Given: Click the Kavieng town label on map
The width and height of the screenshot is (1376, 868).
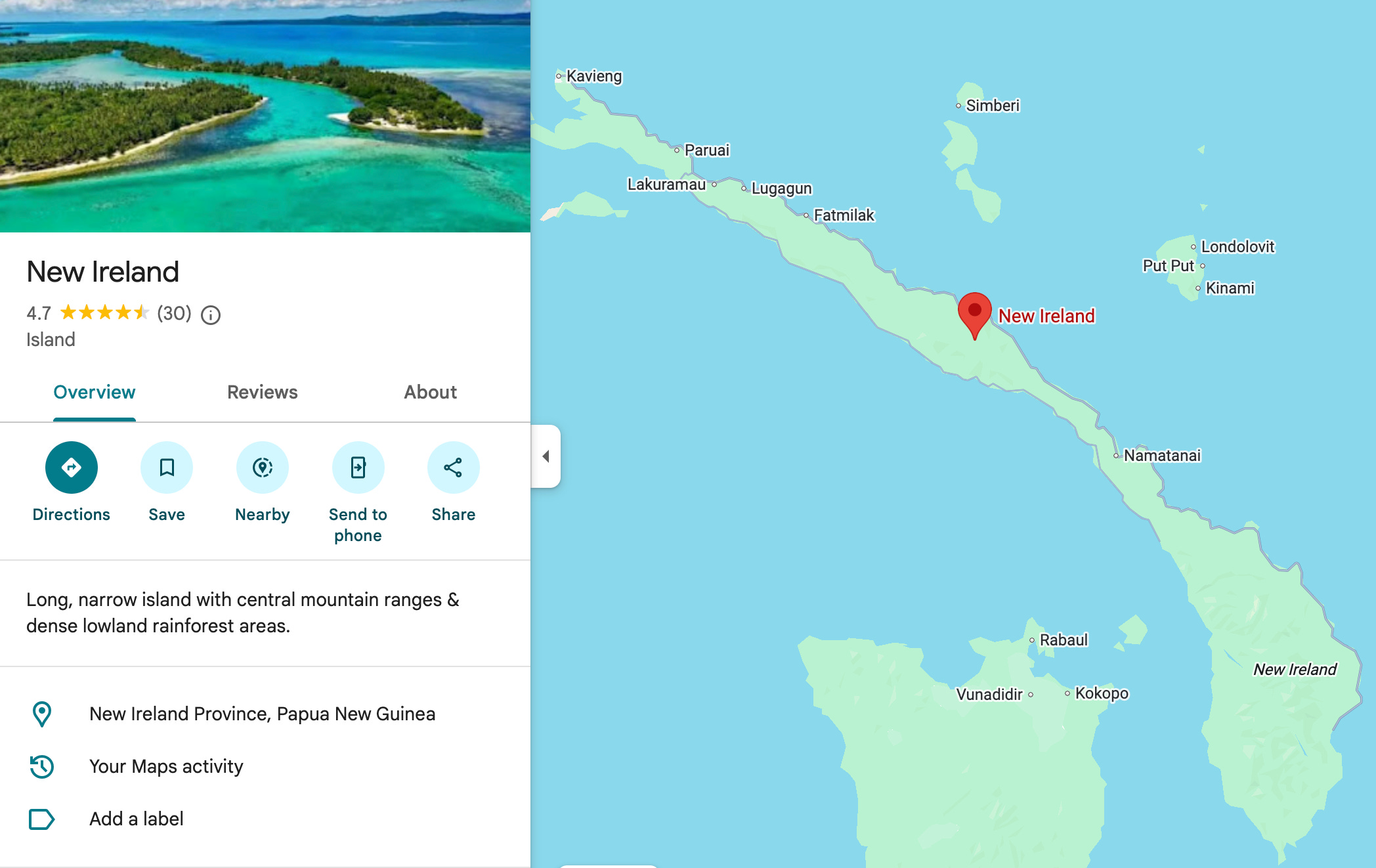Looking at the screenshot, I should (x=593, y=76).
